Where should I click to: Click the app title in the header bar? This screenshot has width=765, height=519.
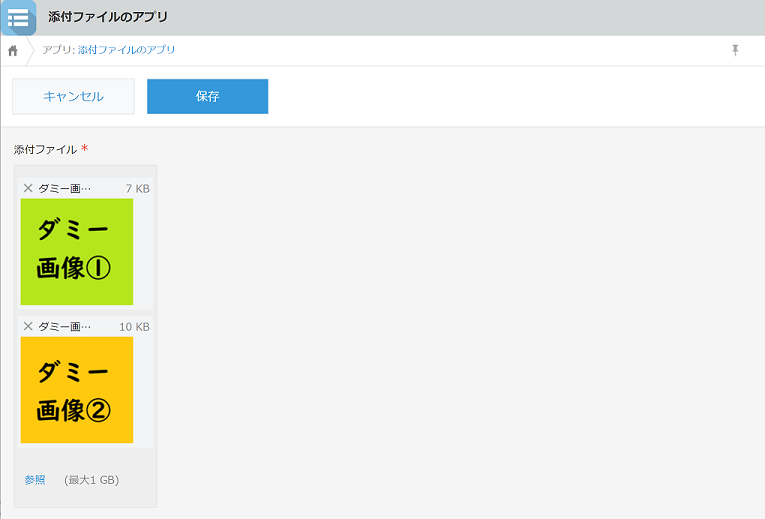pyautogui.click(x=108, y=17)
